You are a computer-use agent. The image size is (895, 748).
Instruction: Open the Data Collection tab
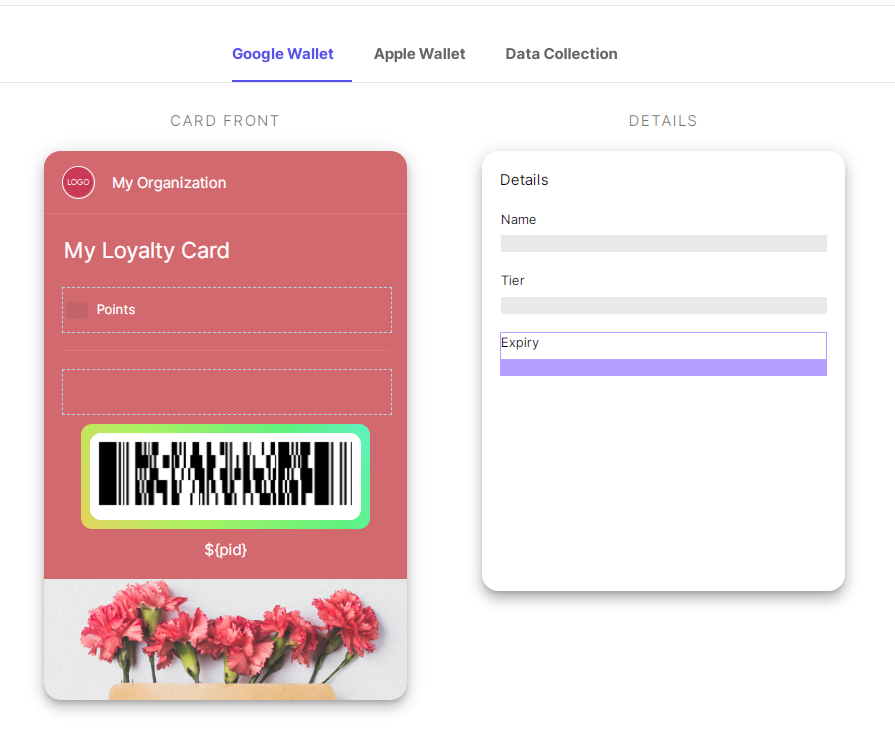pyautogui.click(x=561, y=54)
